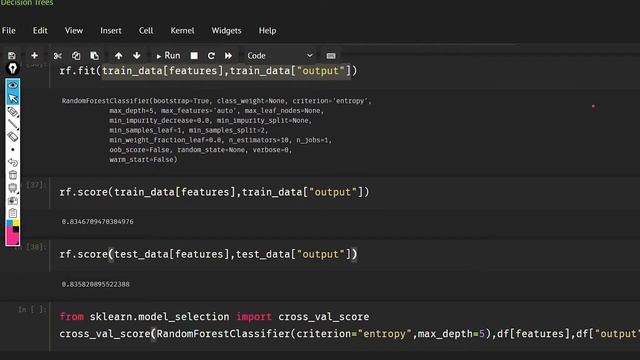Click the 'Decision Trees' notebook title
This screenshot has height=360, width=640.
pos(27,3)
